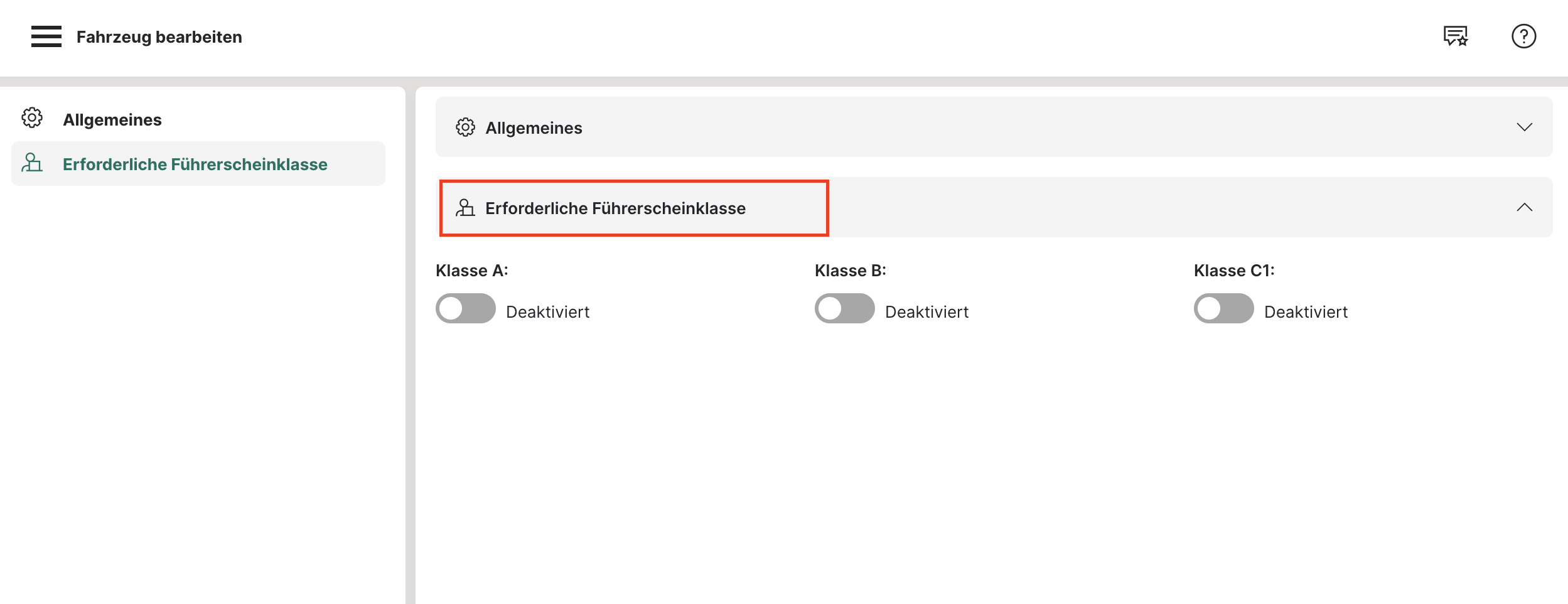Open the hamburger navigation menu
1568x604 pixels.
[x=46, y=36]
